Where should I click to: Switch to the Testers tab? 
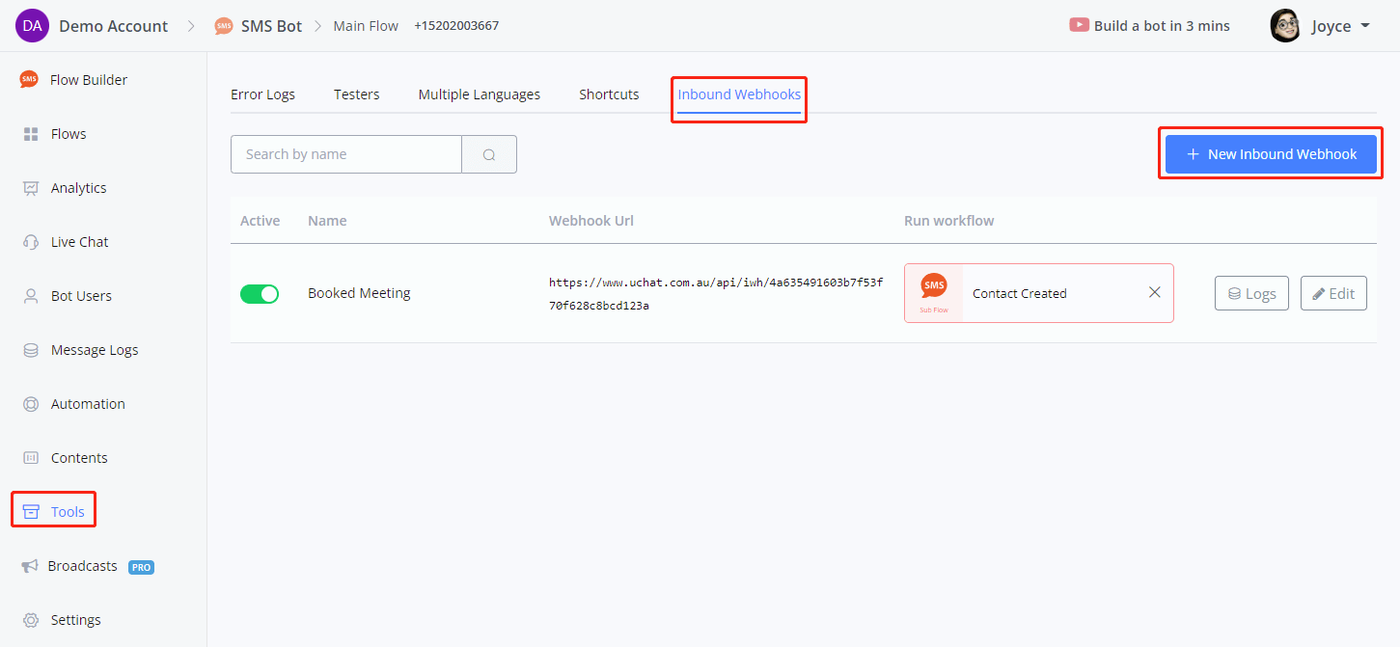point(357,94)
